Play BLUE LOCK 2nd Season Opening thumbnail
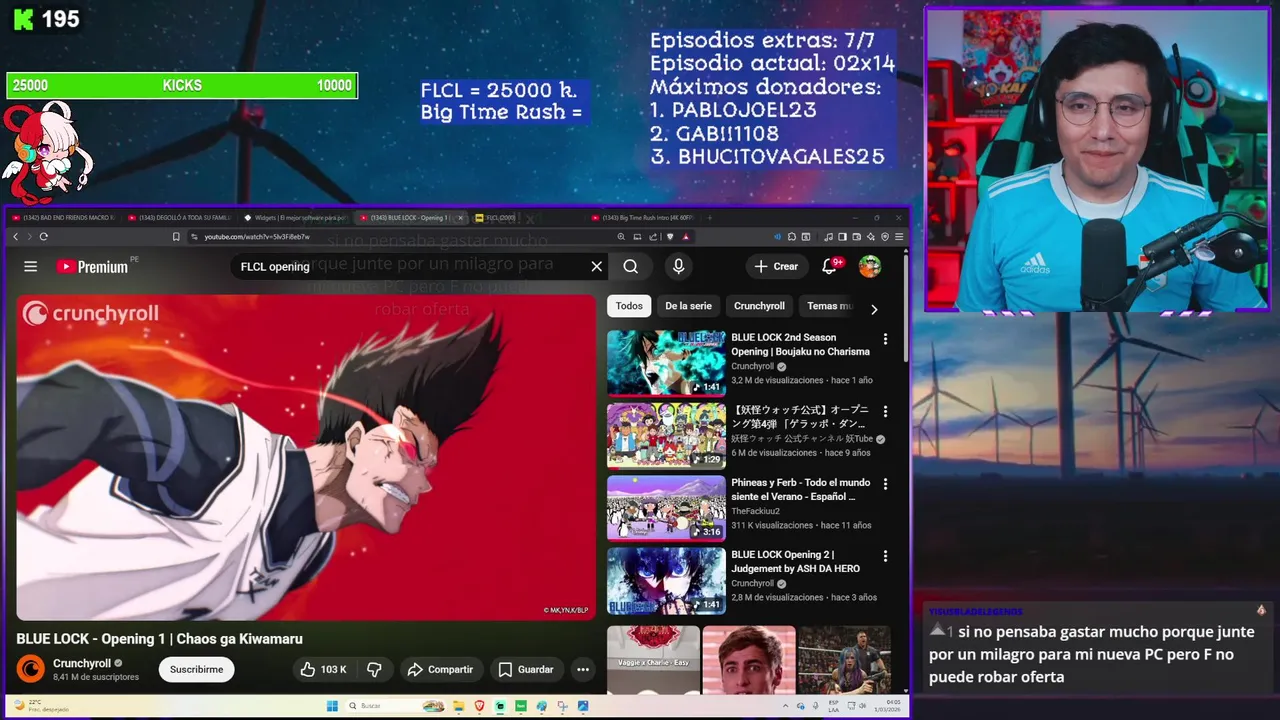Screen dimensions: 1280x720 [666, 363]
